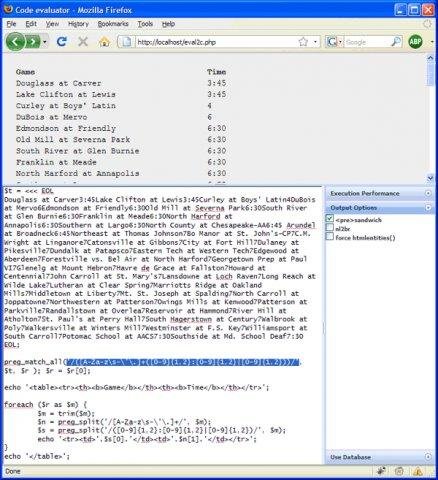Click the magnifier search icon
Image resolution: width=438 pixels, height=480 pixels.
click(396, 42)
